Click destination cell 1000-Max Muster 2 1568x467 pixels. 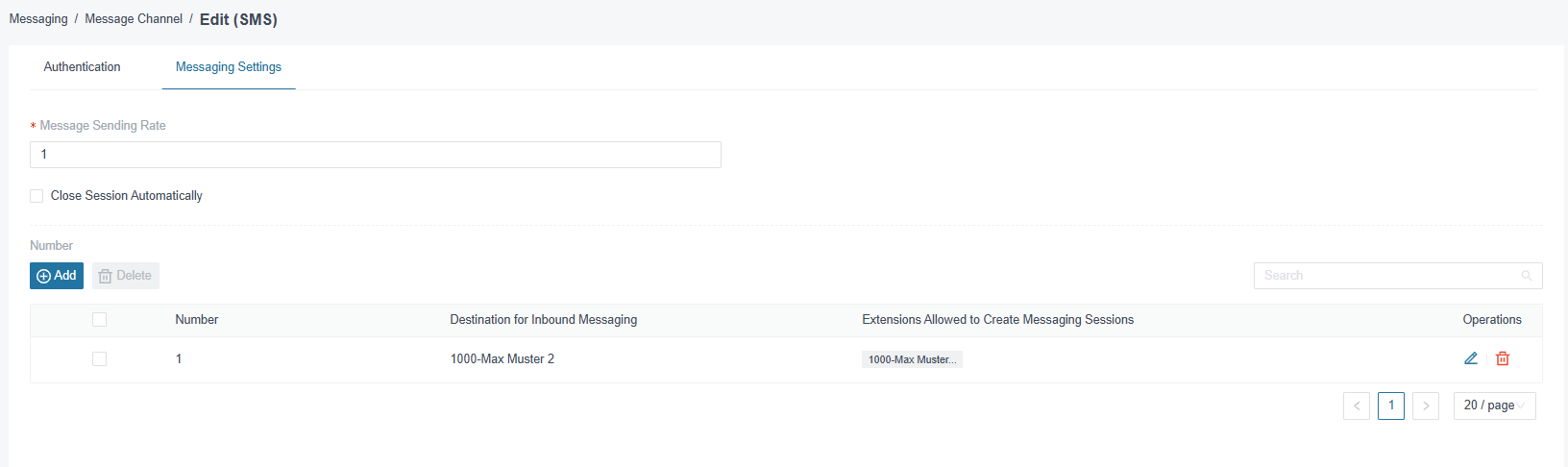coord(502,359)
